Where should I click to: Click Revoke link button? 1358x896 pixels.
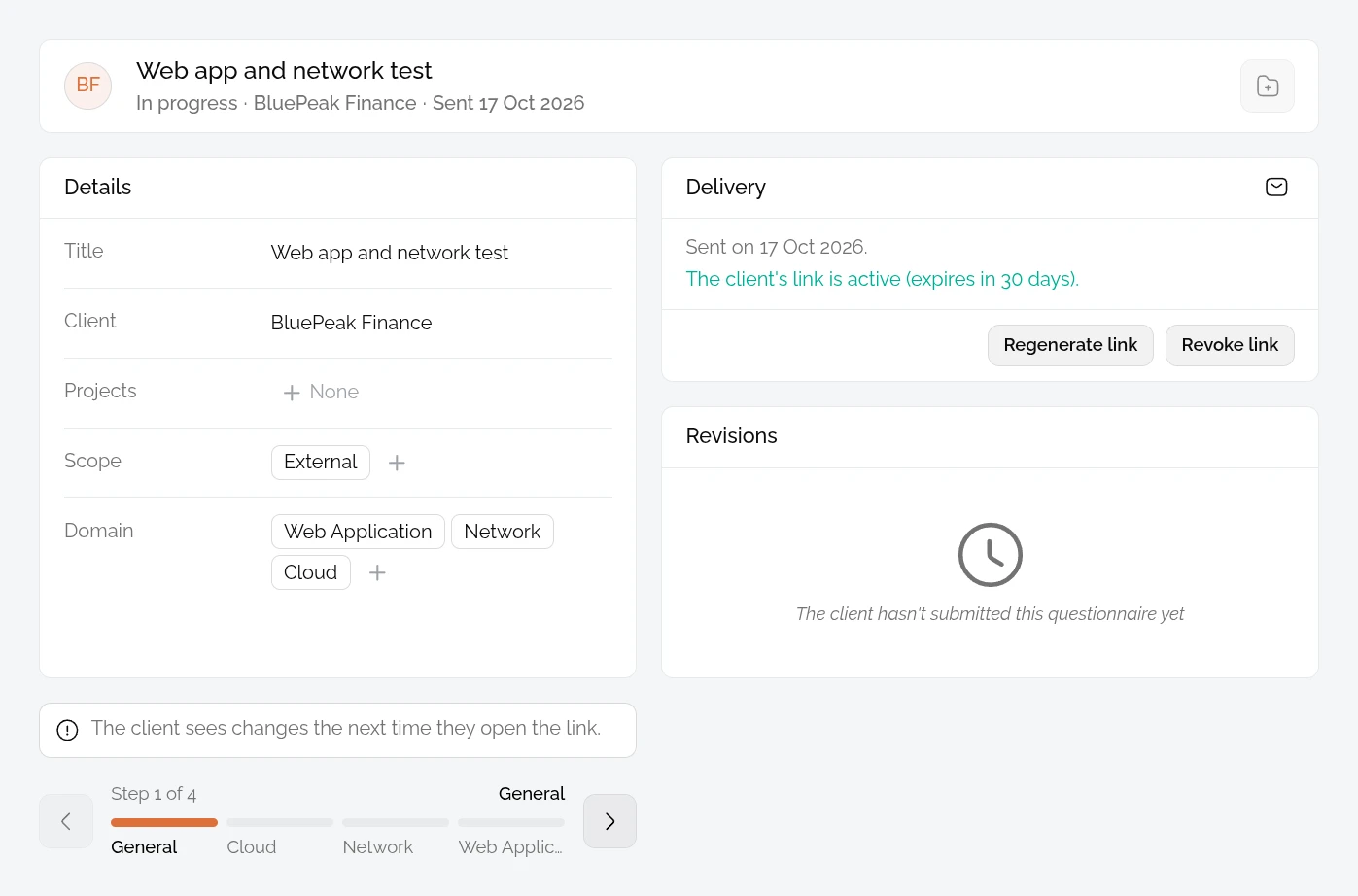pyautogui.click(x=1230, y=345)
